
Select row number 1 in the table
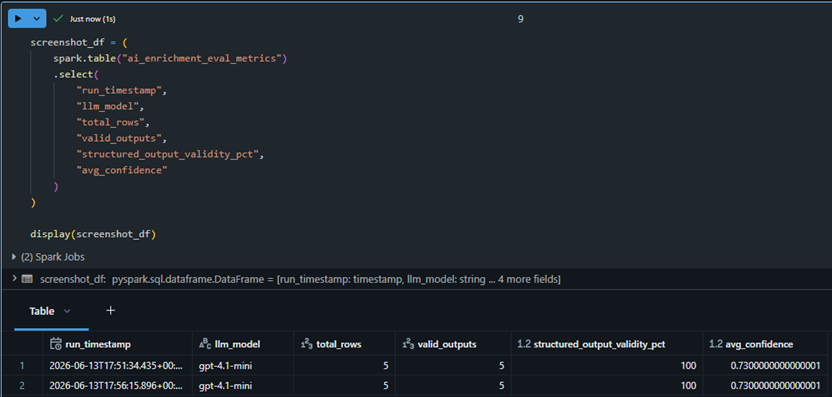point(22,366)
